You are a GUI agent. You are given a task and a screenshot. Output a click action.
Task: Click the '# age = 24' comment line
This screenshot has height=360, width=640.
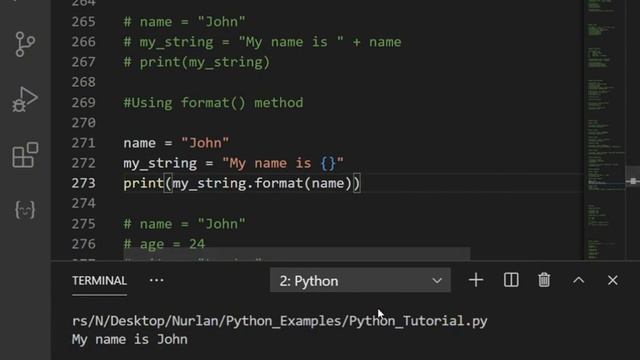click(164, 244)
